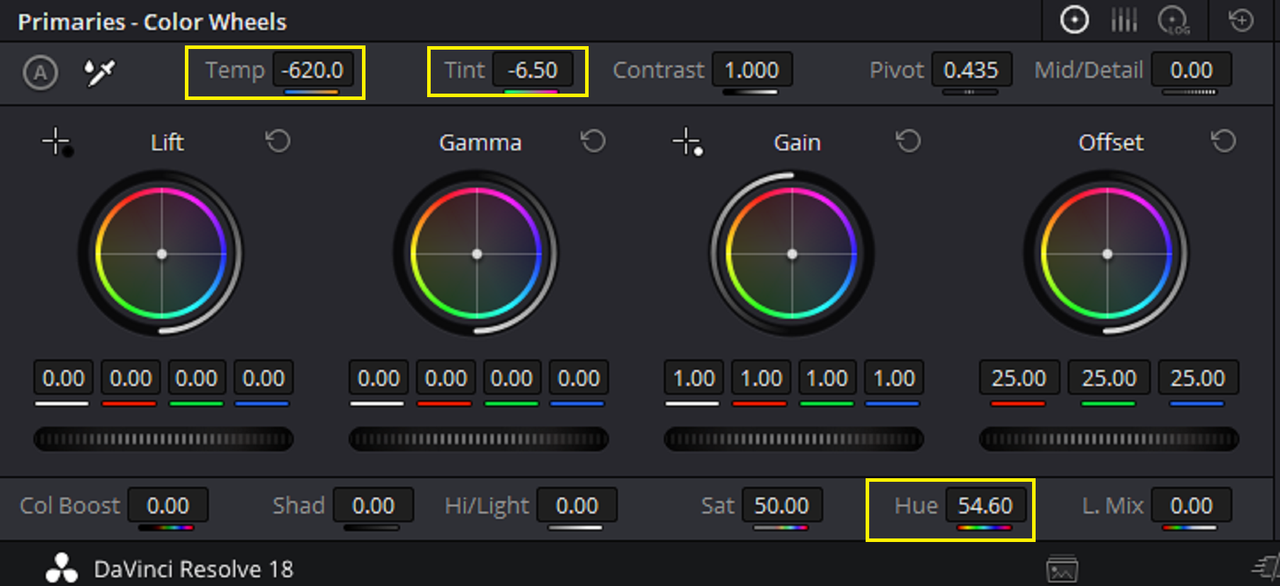The height and width of the screenshot is (586, 1280).
Task: Click the Hi/Light value field
Action: [577, 506]
